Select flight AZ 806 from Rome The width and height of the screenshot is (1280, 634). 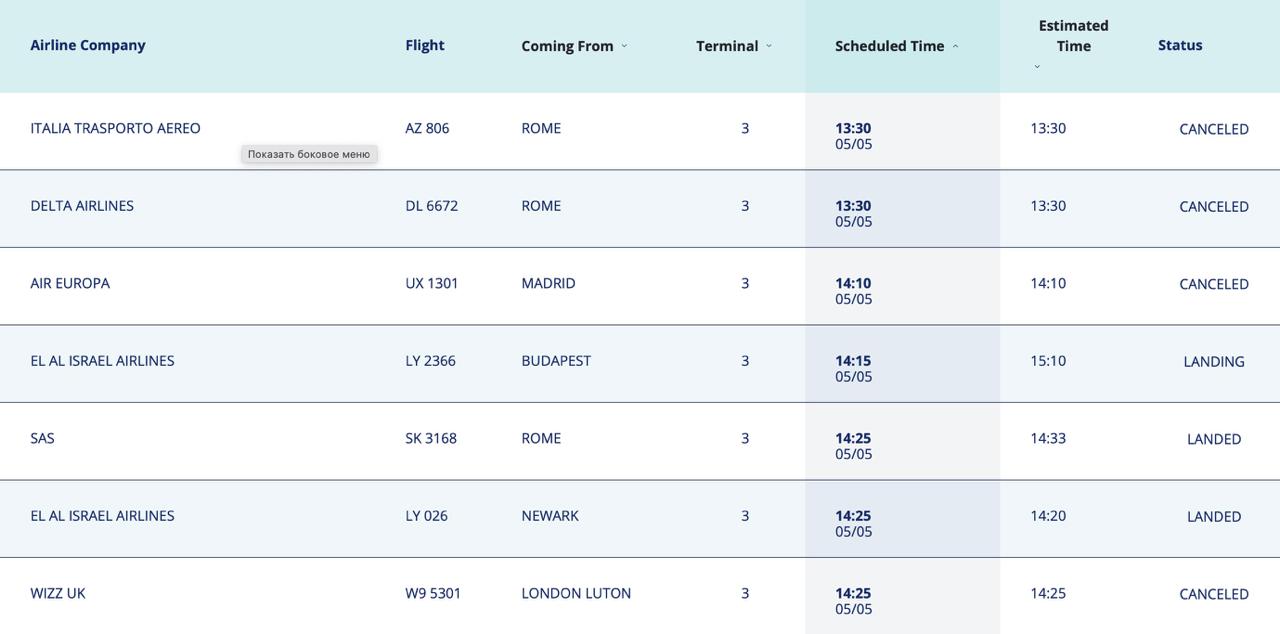[x=427, y=128]
